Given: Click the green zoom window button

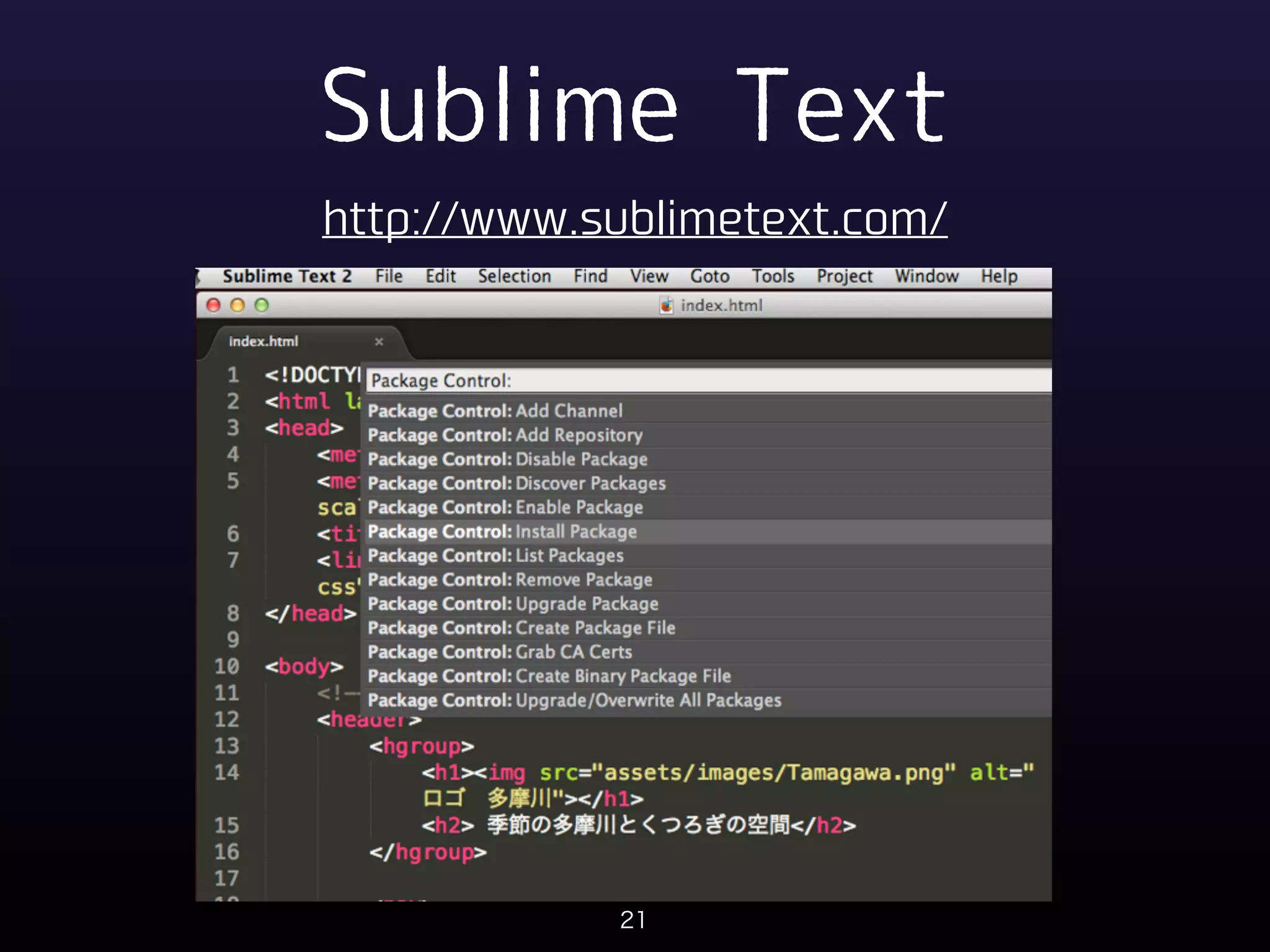Looking at the screenshot, I should click(262, 305).
